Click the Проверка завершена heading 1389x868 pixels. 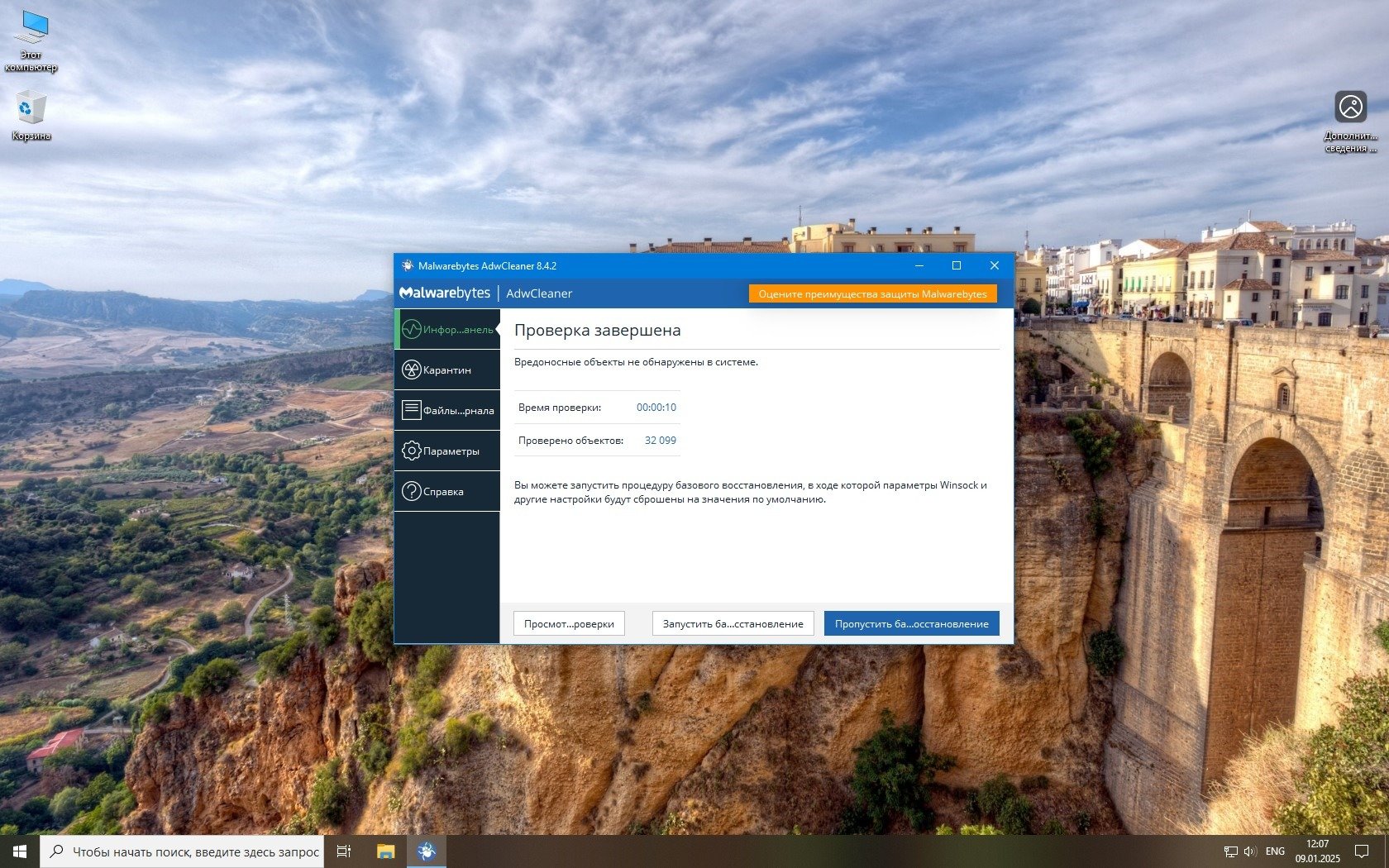pyautogui.click(x=598, y=330)
